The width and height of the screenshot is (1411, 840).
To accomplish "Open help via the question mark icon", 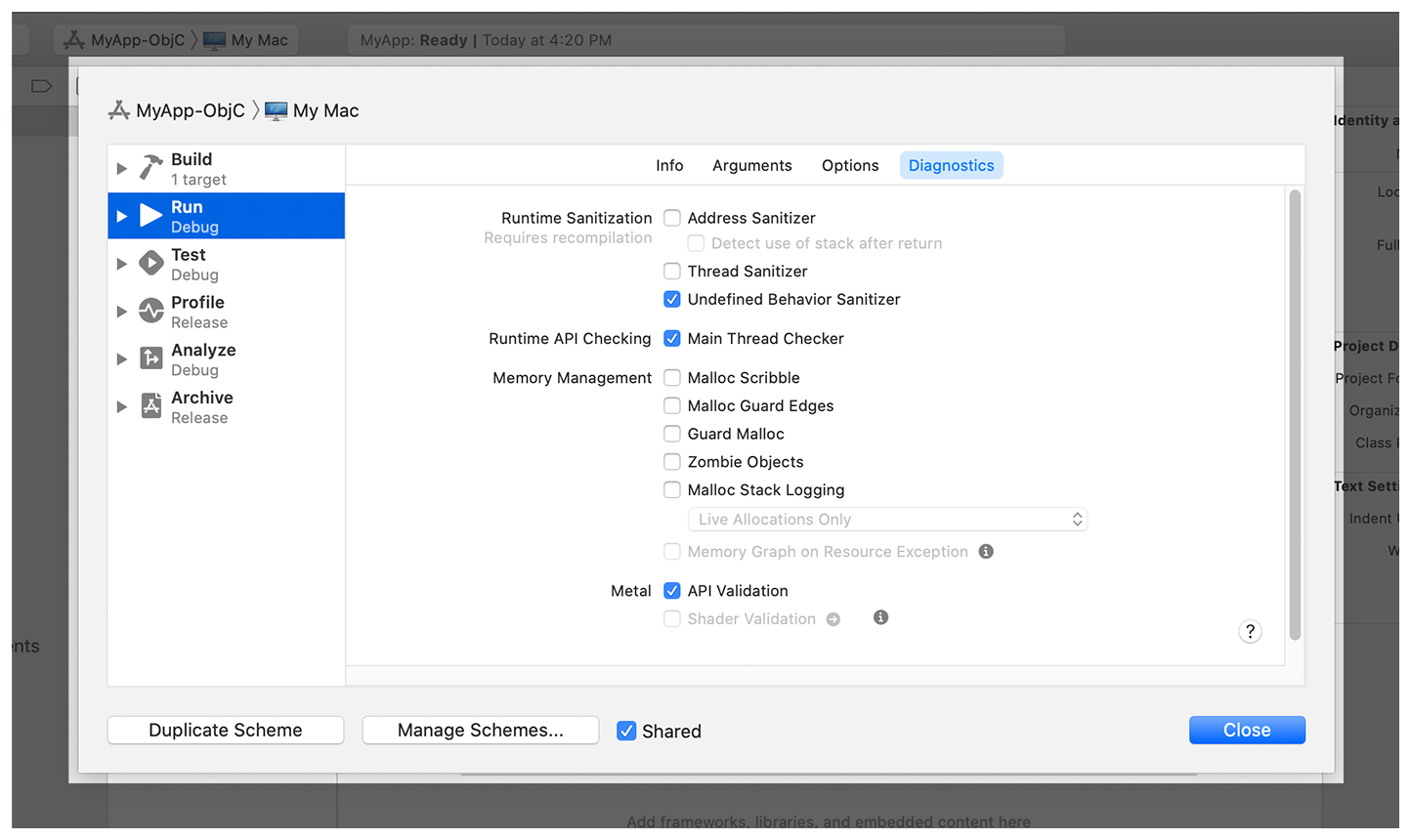I will (1250, 631).
